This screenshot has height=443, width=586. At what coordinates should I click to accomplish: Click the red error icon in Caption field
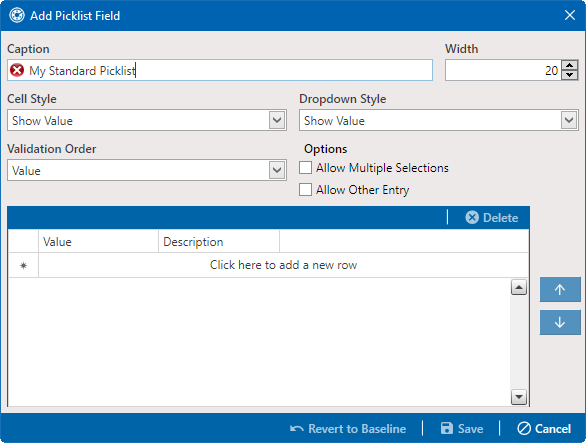(x=17, y=70)
